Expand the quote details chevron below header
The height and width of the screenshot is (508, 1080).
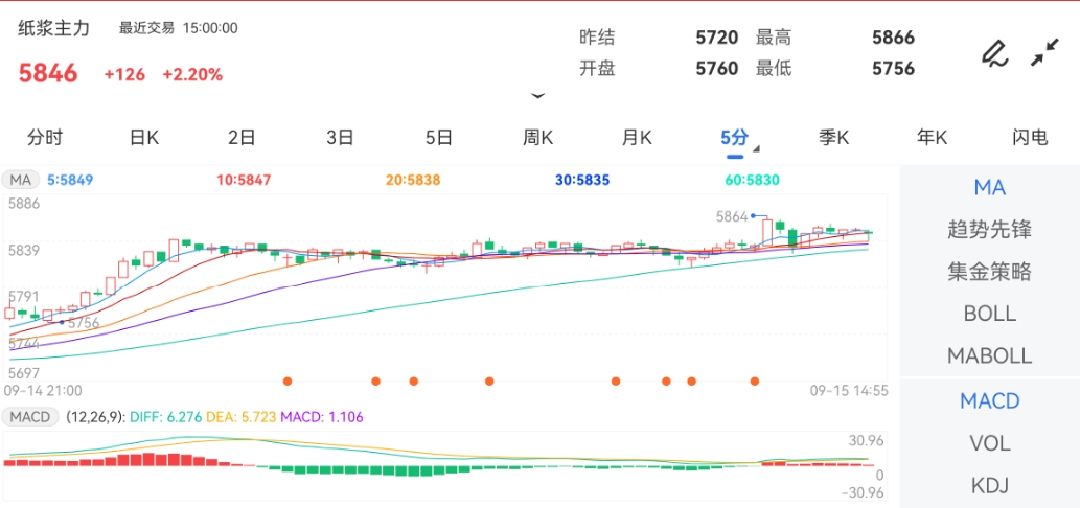[x=538, y=96]
